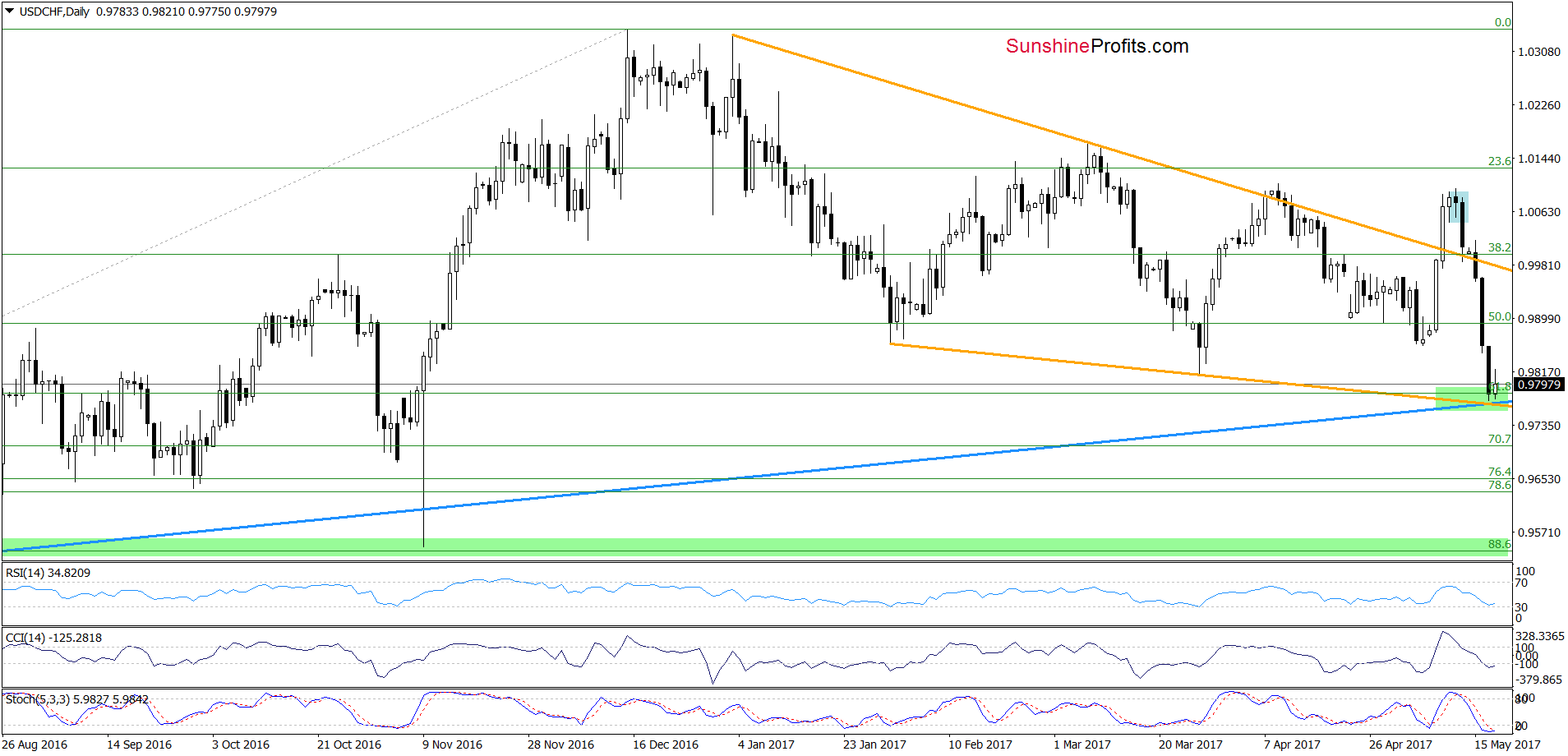This screenshot has height=756, width=1568.
Task: Click the USDCHF,Daily symbol title
Action: pyautogui.click(x=54, y=12)
